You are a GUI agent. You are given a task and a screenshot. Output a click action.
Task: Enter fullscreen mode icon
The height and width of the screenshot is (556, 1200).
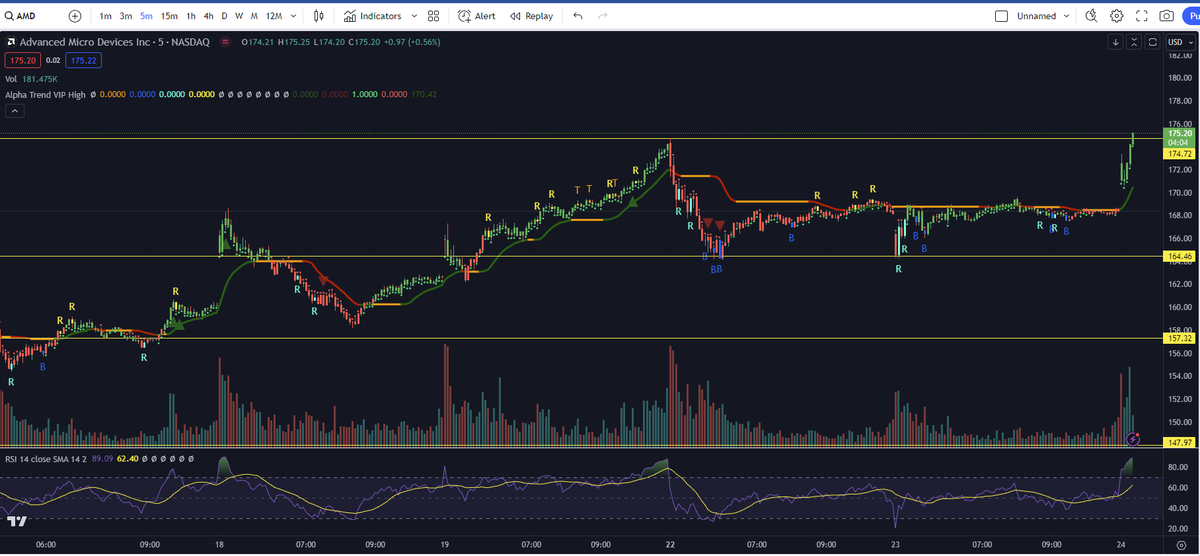click(x=1141, y=16)
